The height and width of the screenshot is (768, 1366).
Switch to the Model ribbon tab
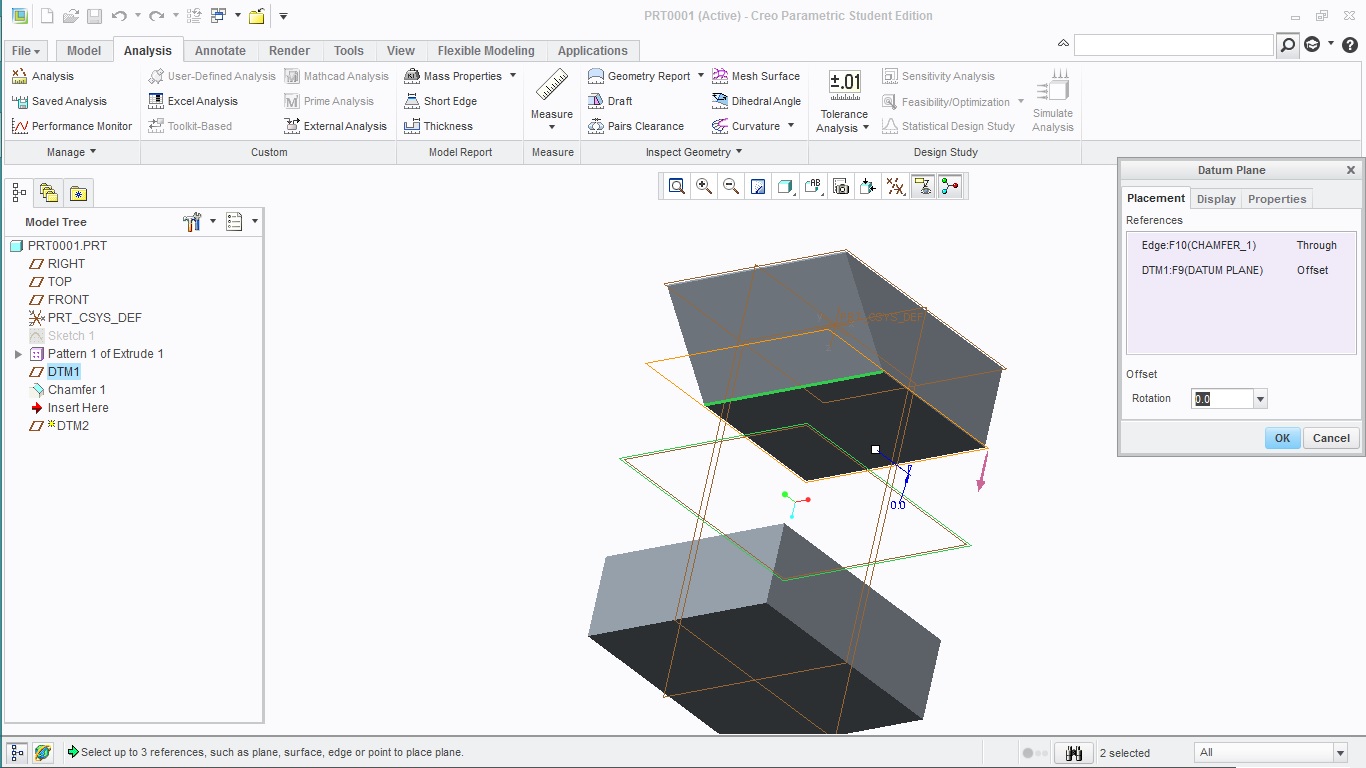click(x=84, y=51)
